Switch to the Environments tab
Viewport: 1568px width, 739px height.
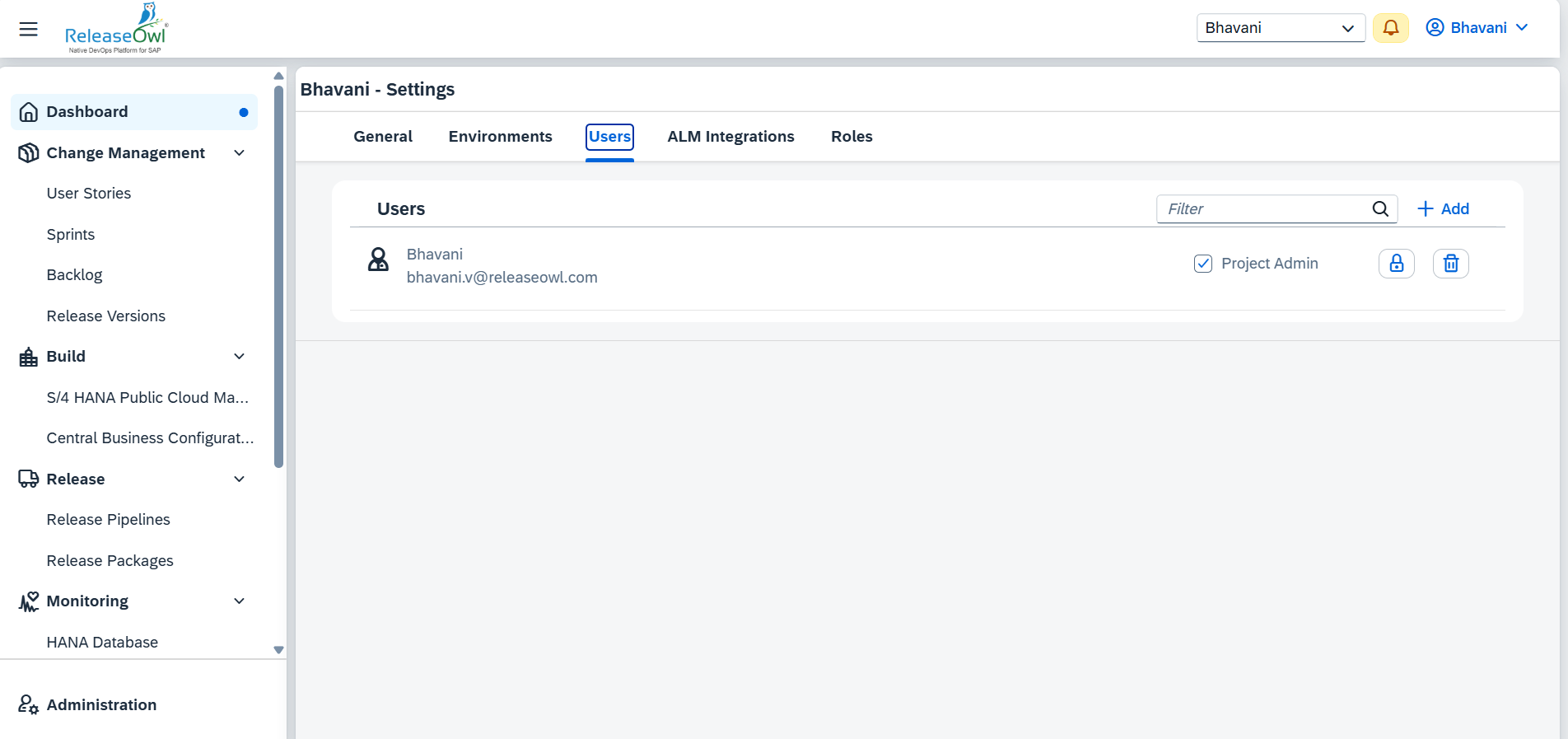click(x=500, y=137)
